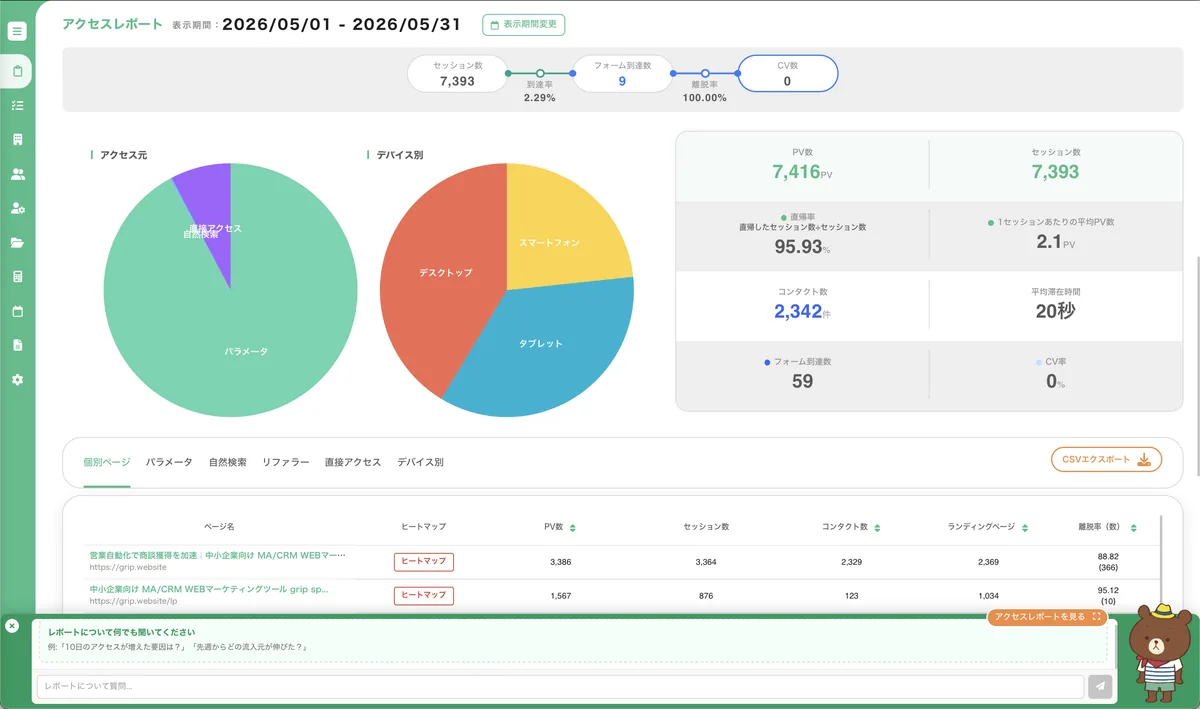Close the chat panel with X icon
Image resolution: width=1200 pixels, height=709 pixels.
(x=12, y=626)
